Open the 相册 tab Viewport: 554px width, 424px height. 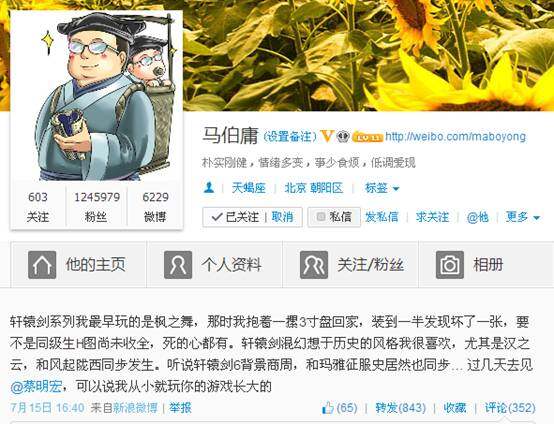coord(486,265)
